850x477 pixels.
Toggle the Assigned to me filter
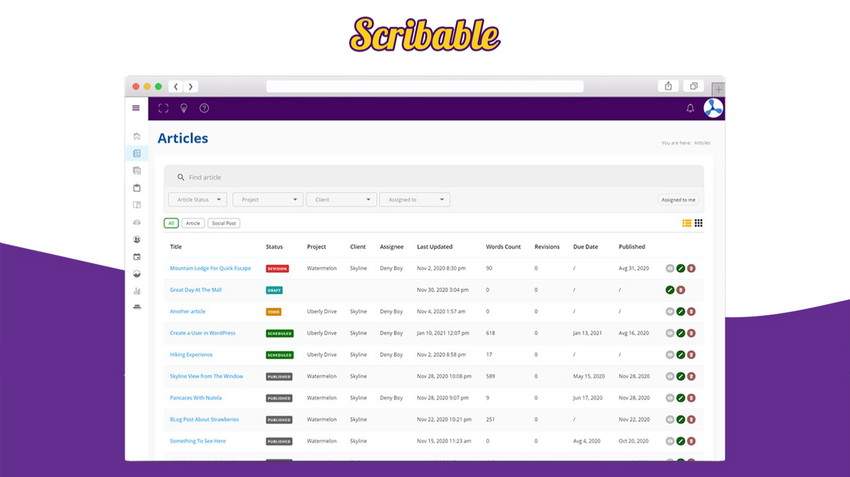[x=678, y=199]
